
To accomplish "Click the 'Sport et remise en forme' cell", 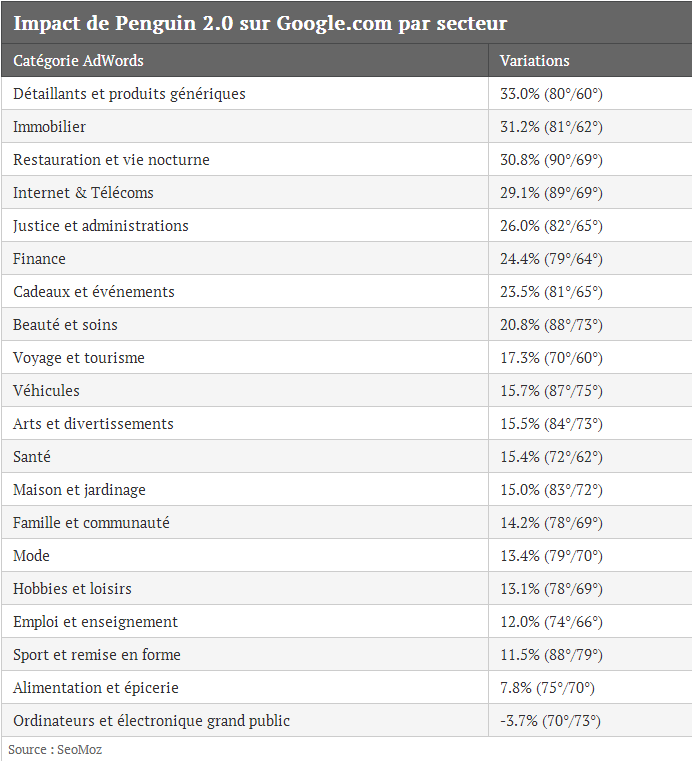I will coord(245,654).
